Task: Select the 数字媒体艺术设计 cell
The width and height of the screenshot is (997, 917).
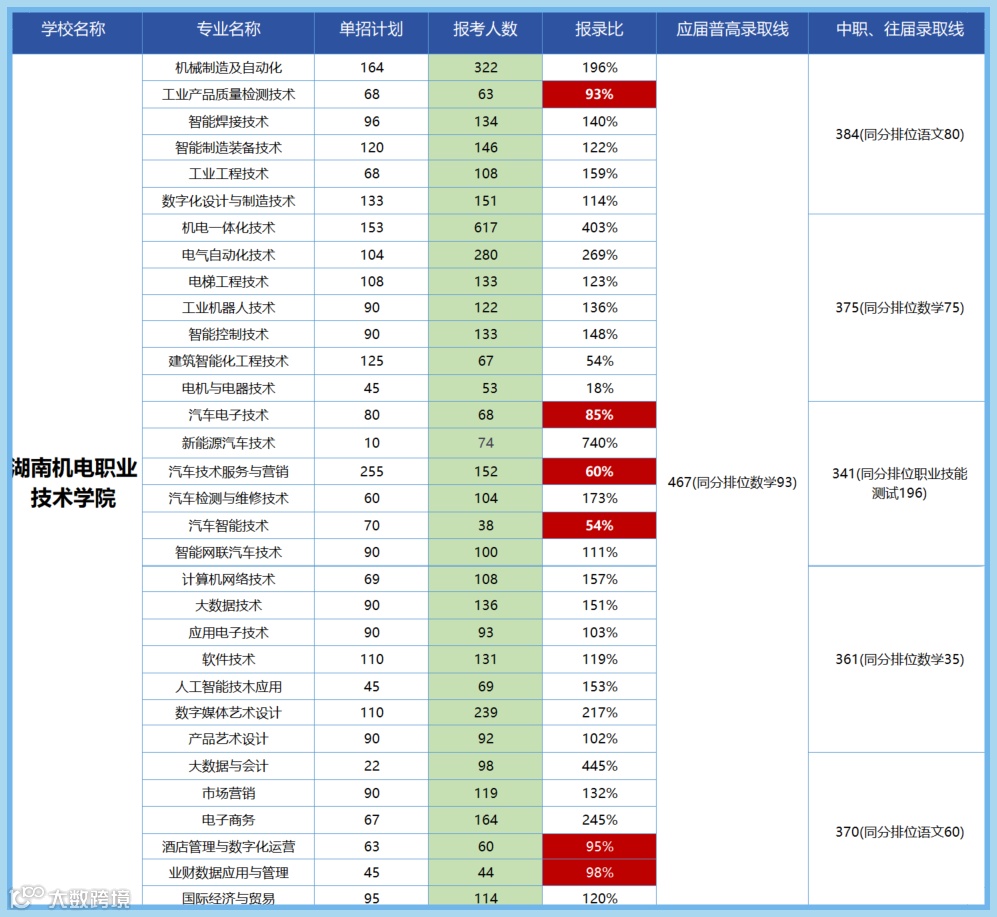Action: (228, 713)
